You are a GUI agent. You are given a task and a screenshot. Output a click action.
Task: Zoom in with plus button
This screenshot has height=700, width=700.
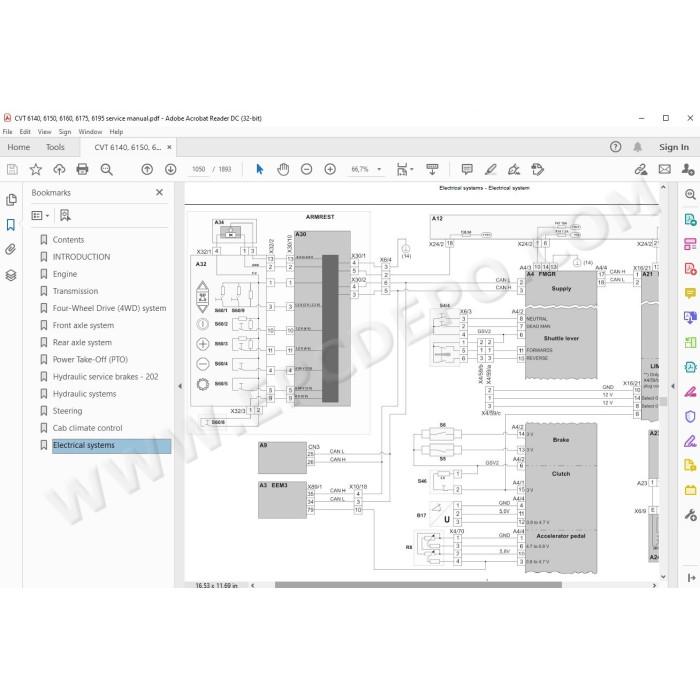point(330,170)
